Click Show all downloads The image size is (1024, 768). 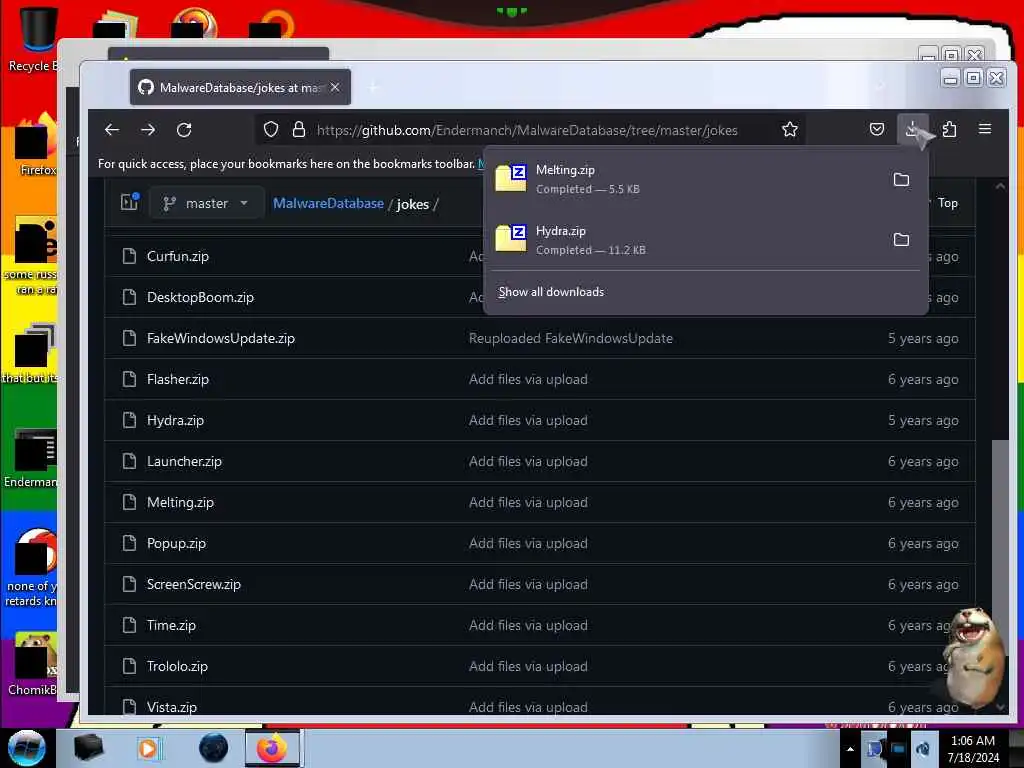pyautogui.click(x=551, y=292)
